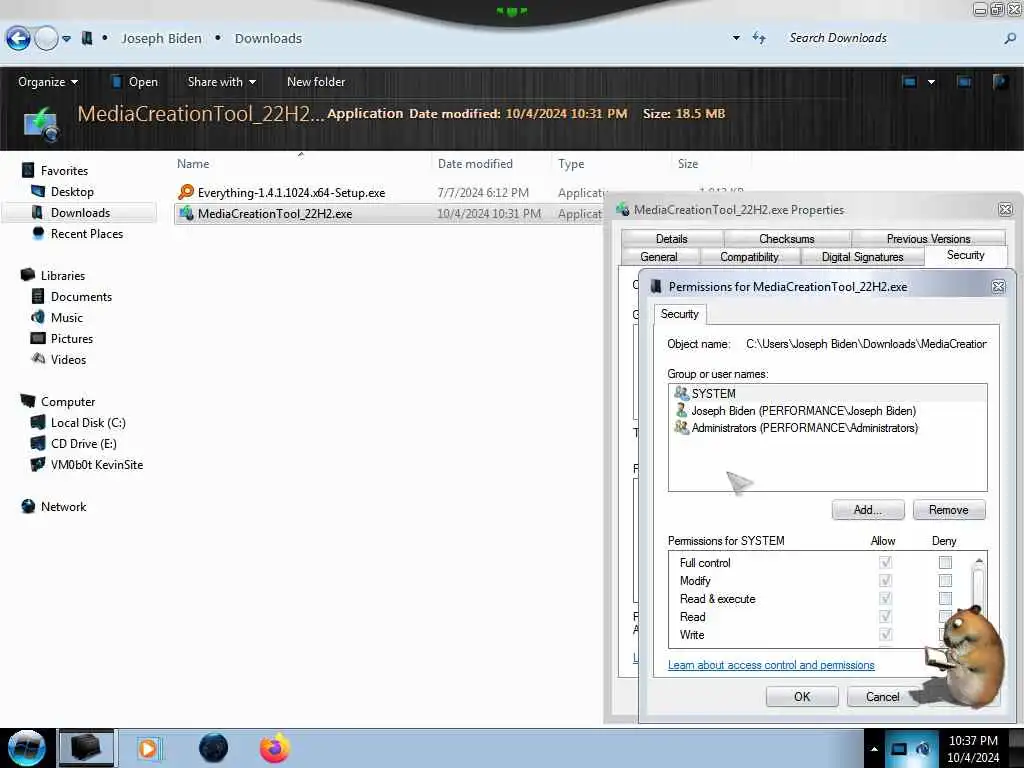The height and width of the screenshot is (768, 1024).
Task: Click the CD Drive (E:) icon
Action: click(x=38, y=443)
